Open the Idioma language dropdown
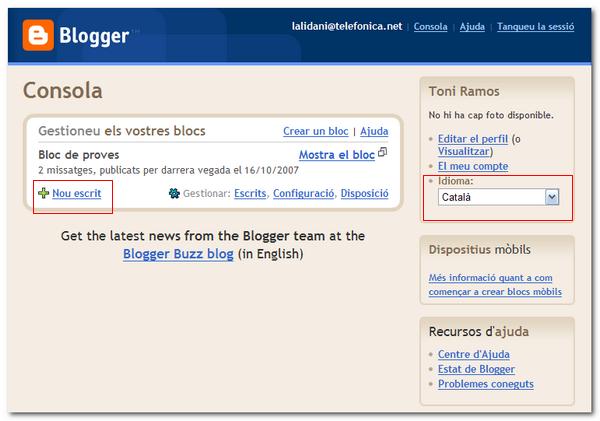 tap(498, 197)
